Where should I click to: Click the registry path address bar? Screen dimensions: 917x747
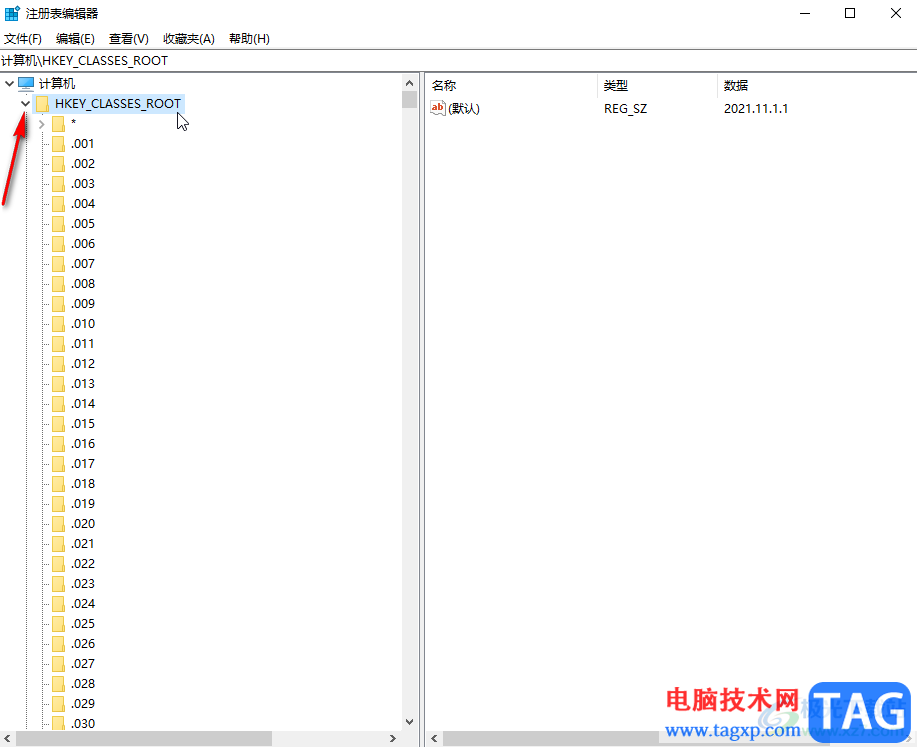click(458, 61)
